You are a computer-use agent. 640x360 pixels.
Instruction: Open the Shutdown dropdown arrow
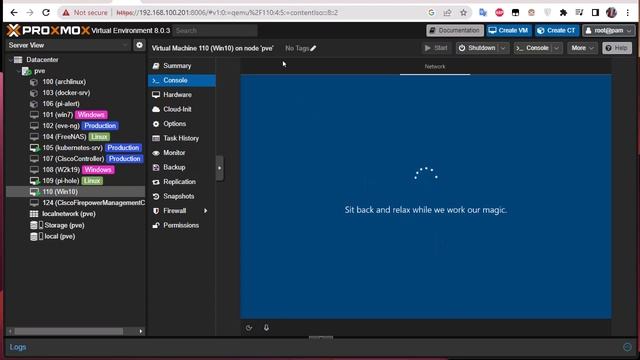503,48
